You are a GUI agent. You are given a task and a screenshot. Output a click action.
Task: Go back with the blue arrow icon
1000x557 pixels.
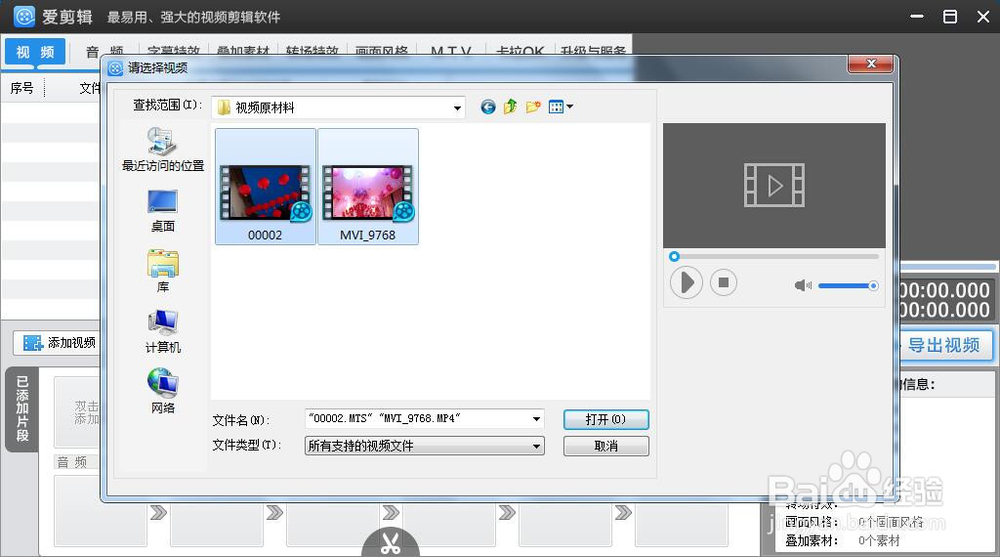pyautogui.click(x=488, y=107)
